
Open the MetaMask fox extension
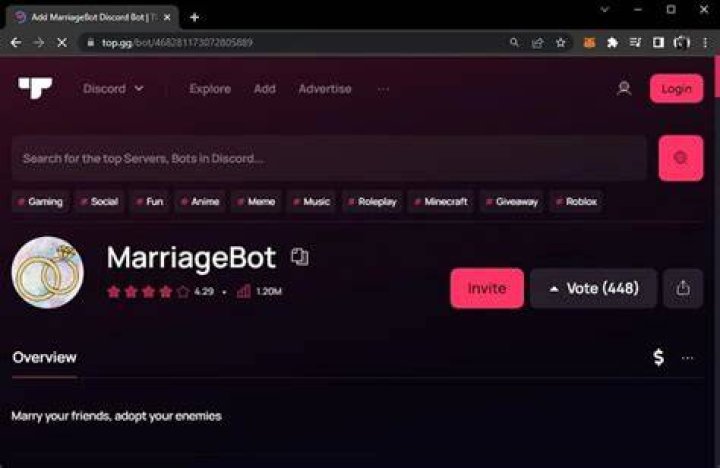tap(589, 43)
